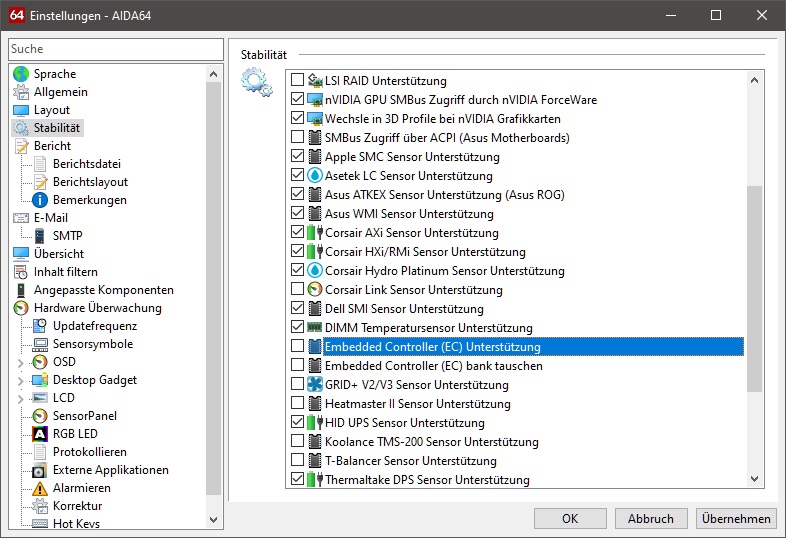Screen dimensions: 786x538
Task: Click the water drop icon beside Asetek LC
Action: (x=315, y=175)
